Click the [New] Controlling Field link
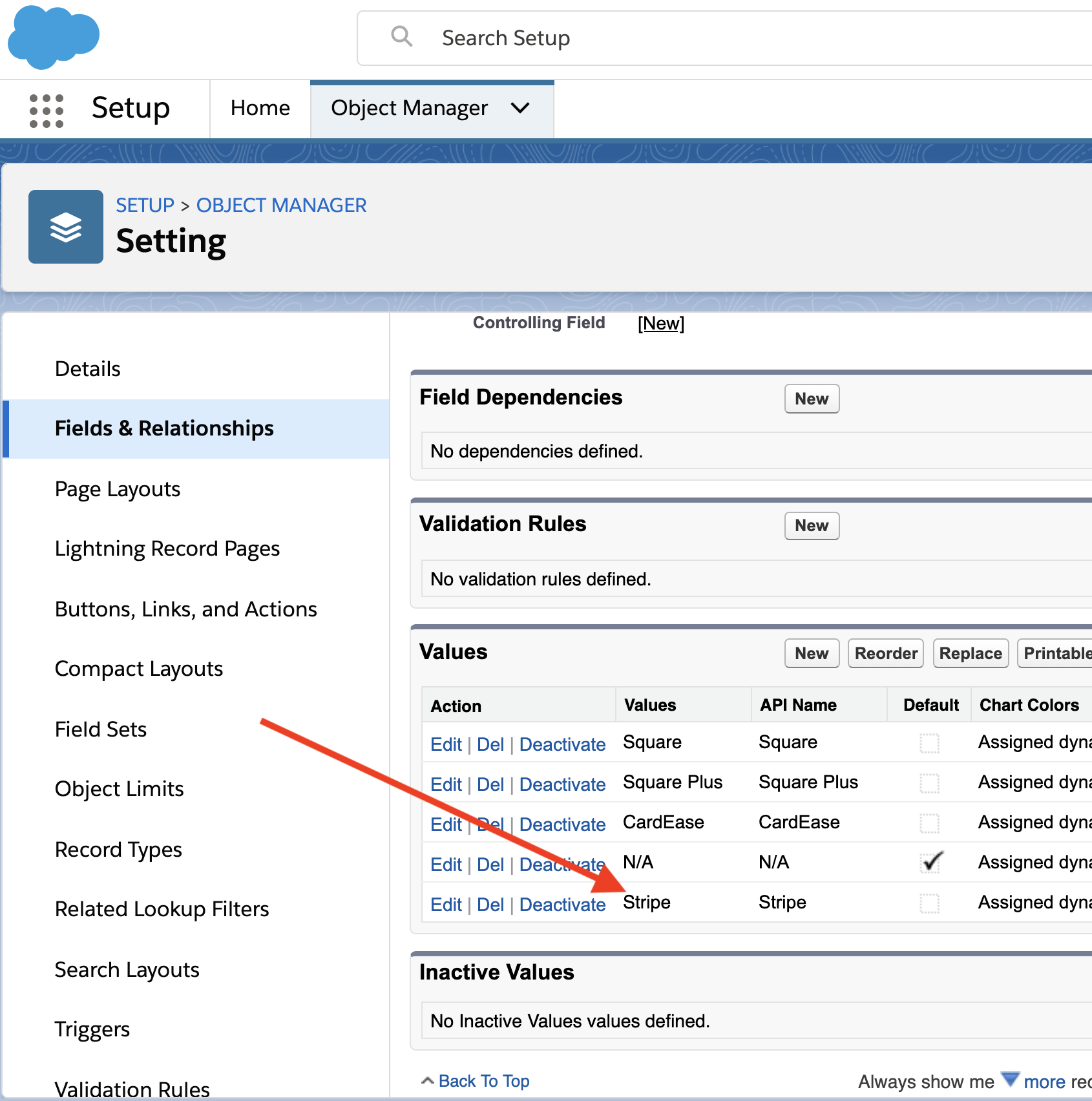 tap(661, 322)
